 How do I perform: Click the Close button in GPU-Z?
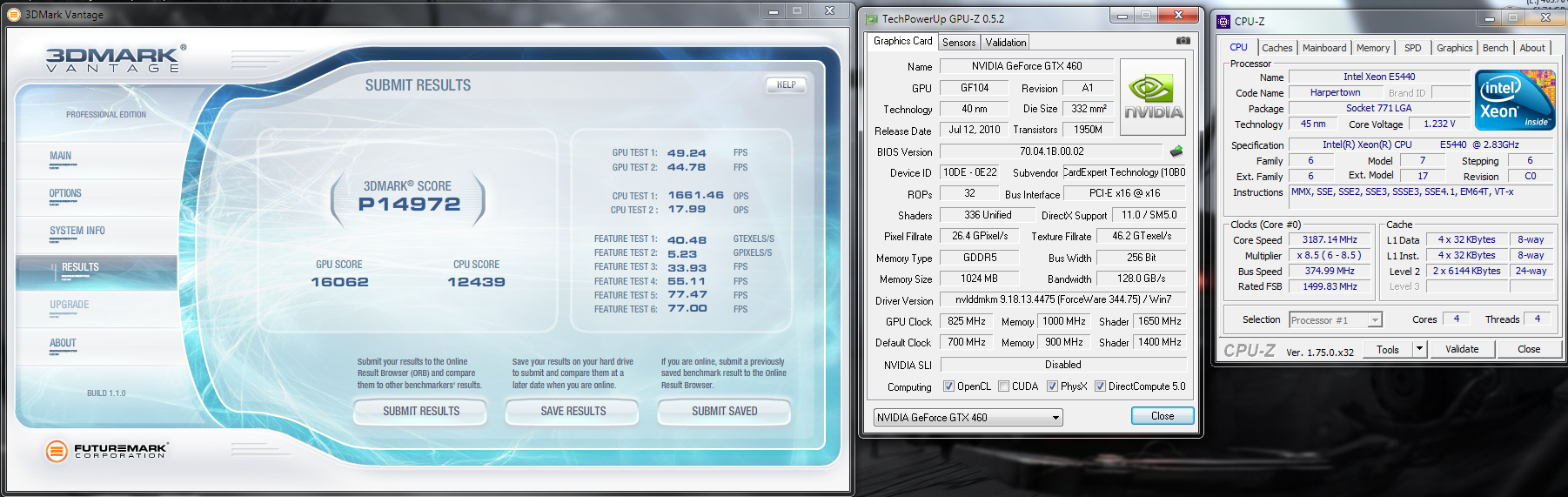pos(1163,416)
